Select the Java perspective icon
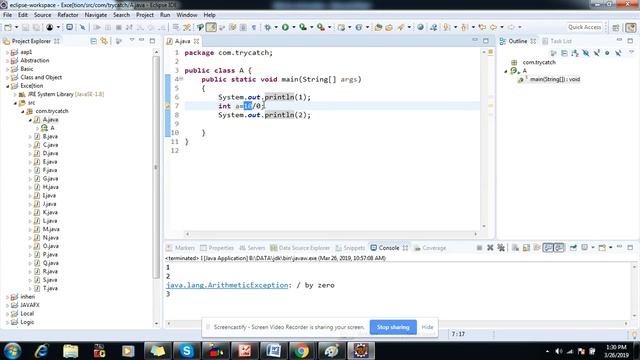640x360 pixels. [631, 27]
